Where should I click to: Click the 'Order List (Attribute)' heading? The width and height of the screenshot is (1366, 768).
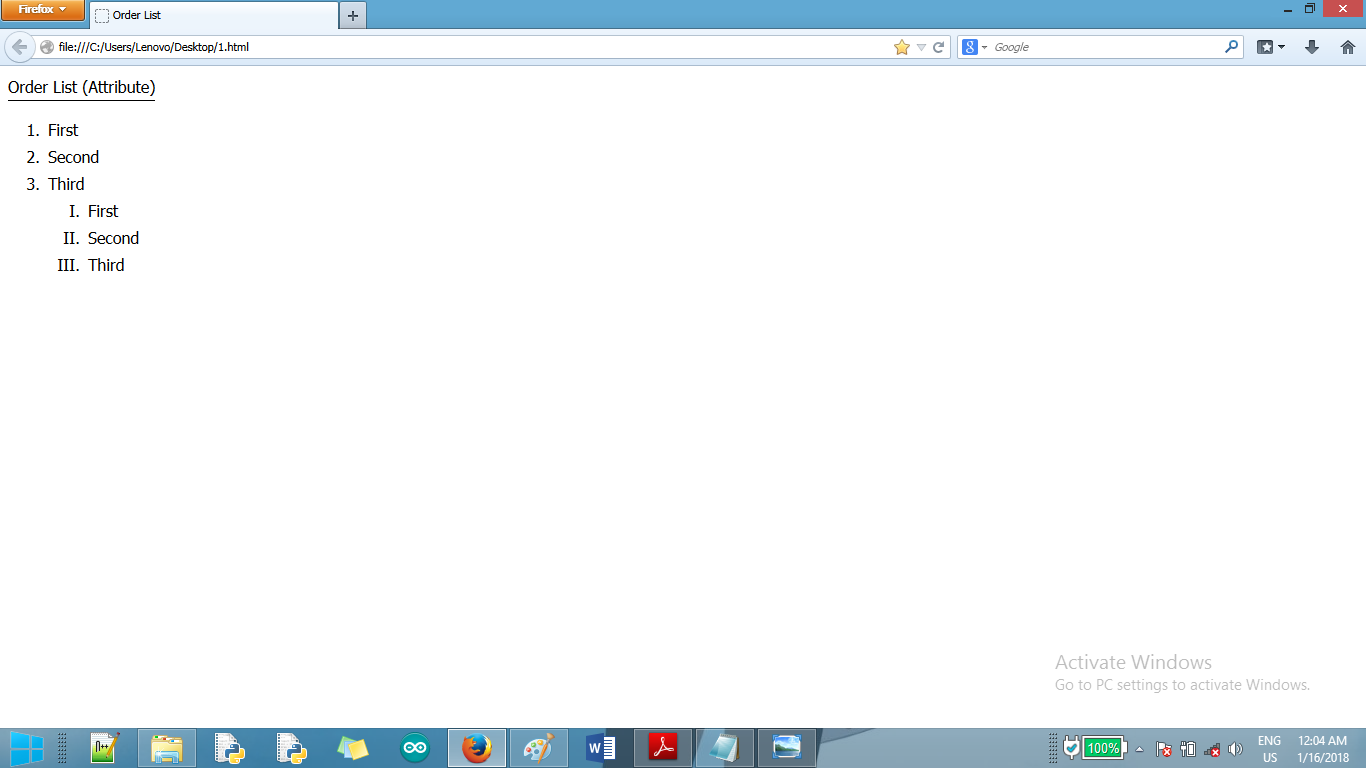[x=82, y=87]
